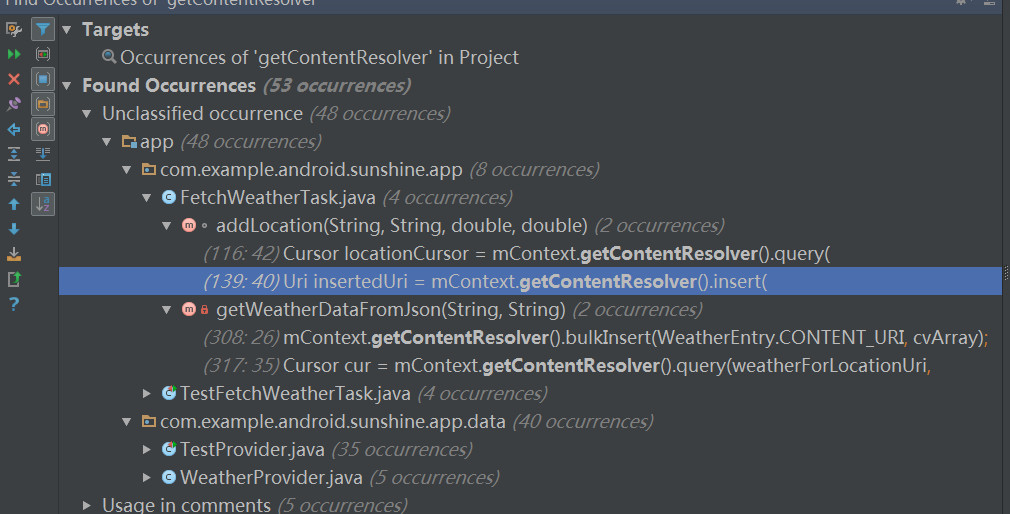
Task: Open help via question mark icon
Action: [x=14, y=304]
